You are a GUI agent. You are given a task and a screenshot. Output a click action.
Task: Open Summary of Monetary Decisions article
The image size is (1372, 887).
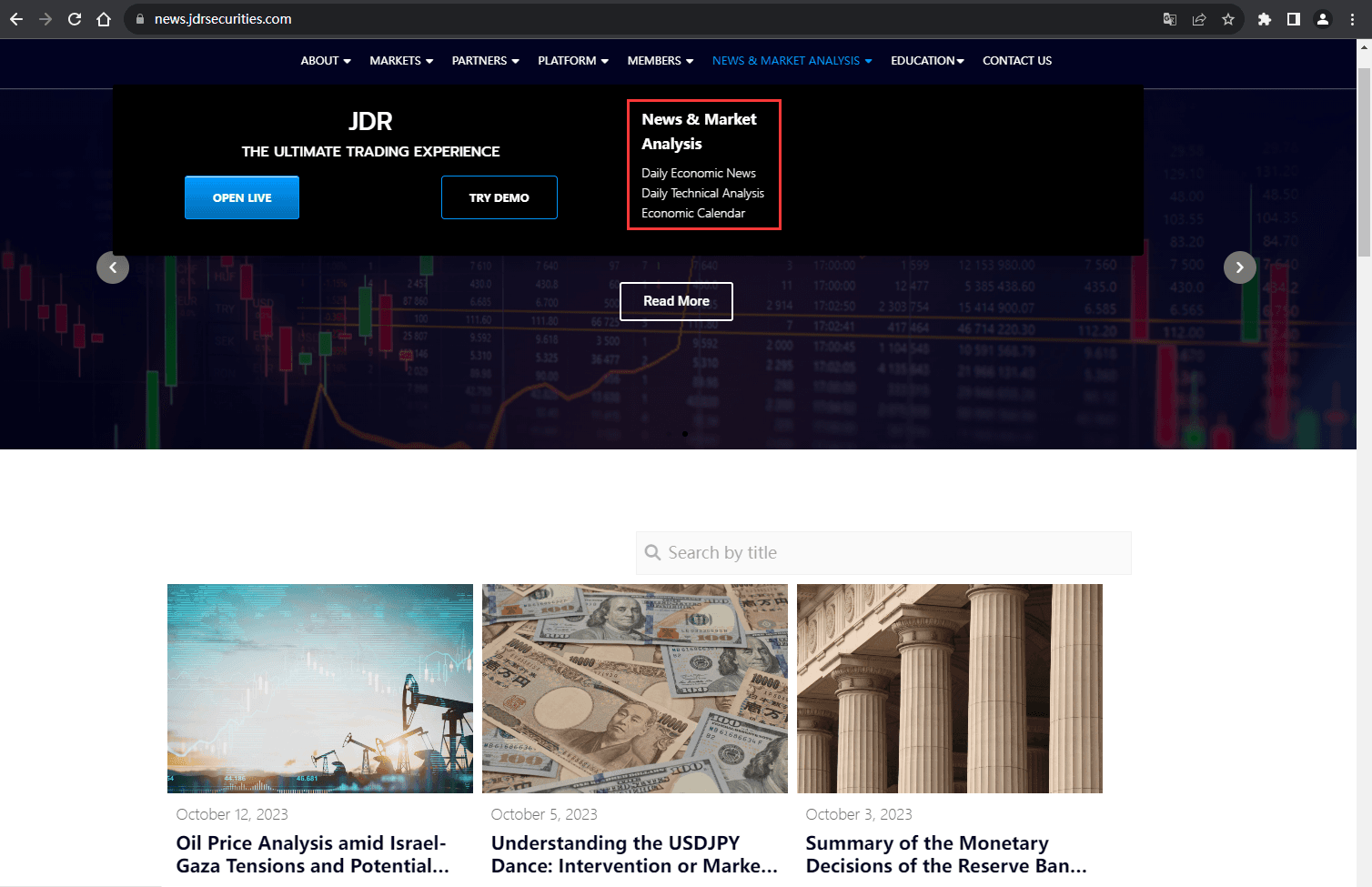[x=946, y=854]
